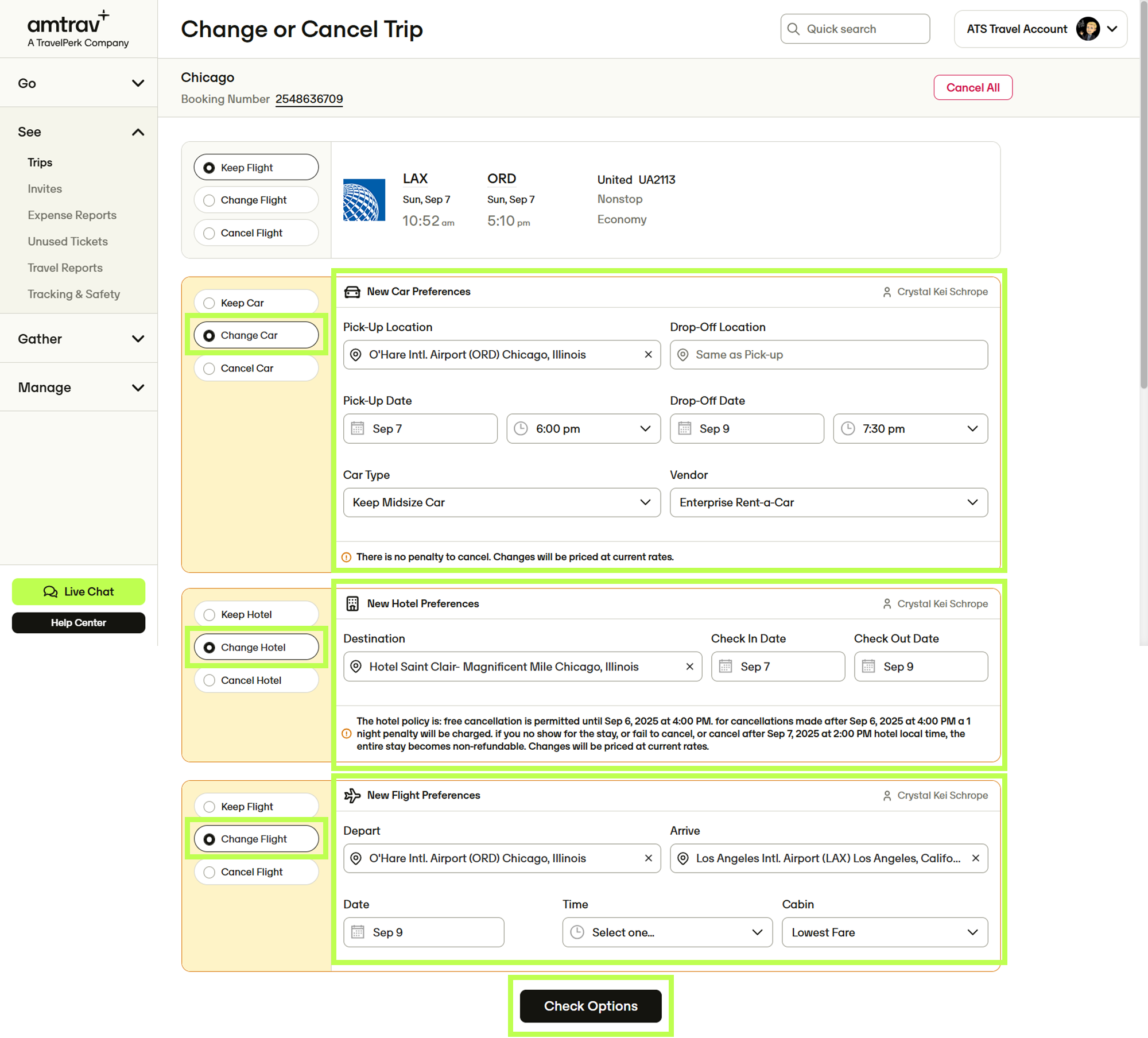This screenshot has height=1038, width=1148.
Task: Open Unused Tickets in the sidebar
Action: (x=68, y=241)
